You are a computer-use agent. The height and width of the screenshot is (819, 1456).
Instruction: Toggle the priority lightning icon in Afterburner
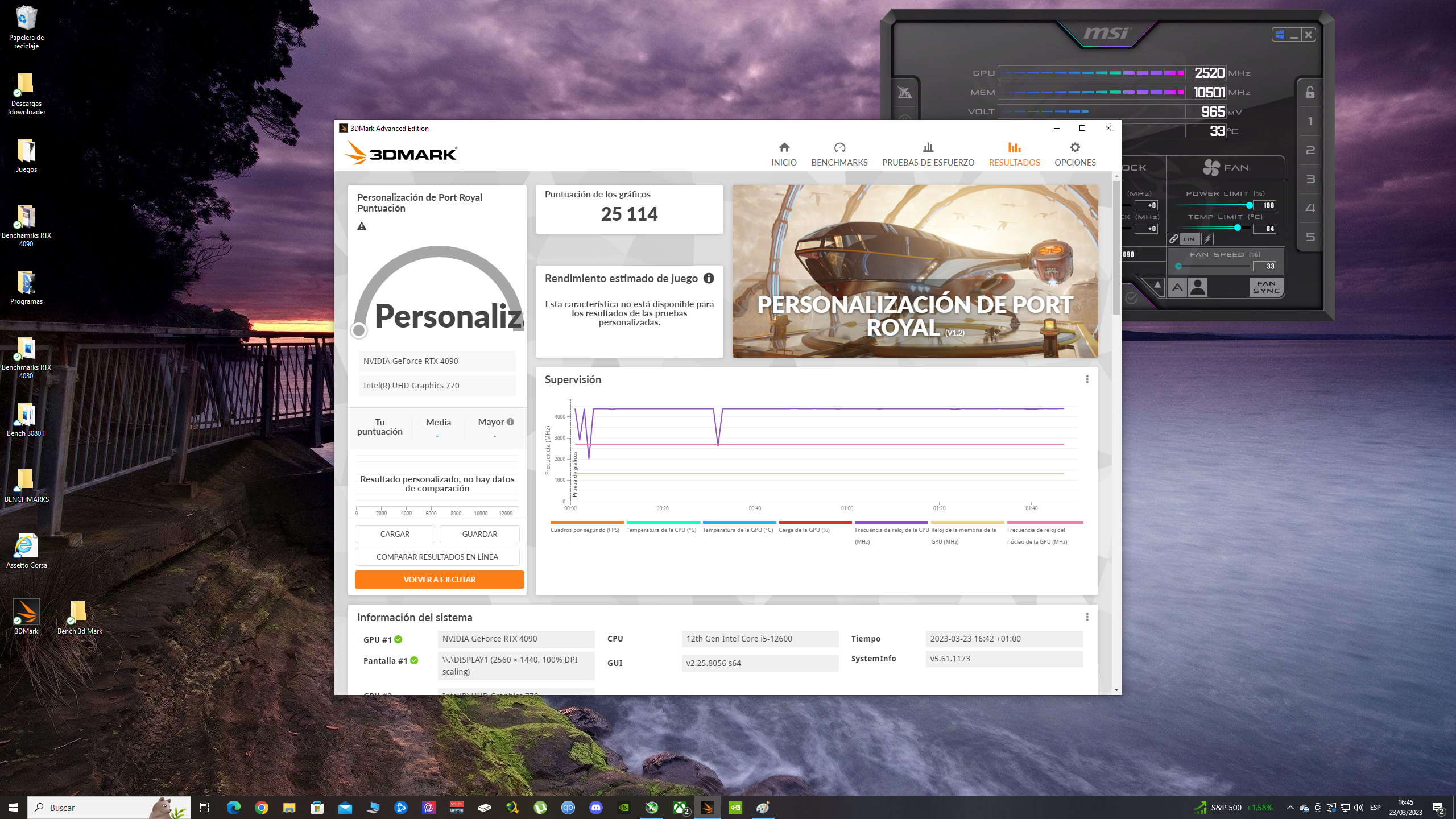[x=1207, y=239]
